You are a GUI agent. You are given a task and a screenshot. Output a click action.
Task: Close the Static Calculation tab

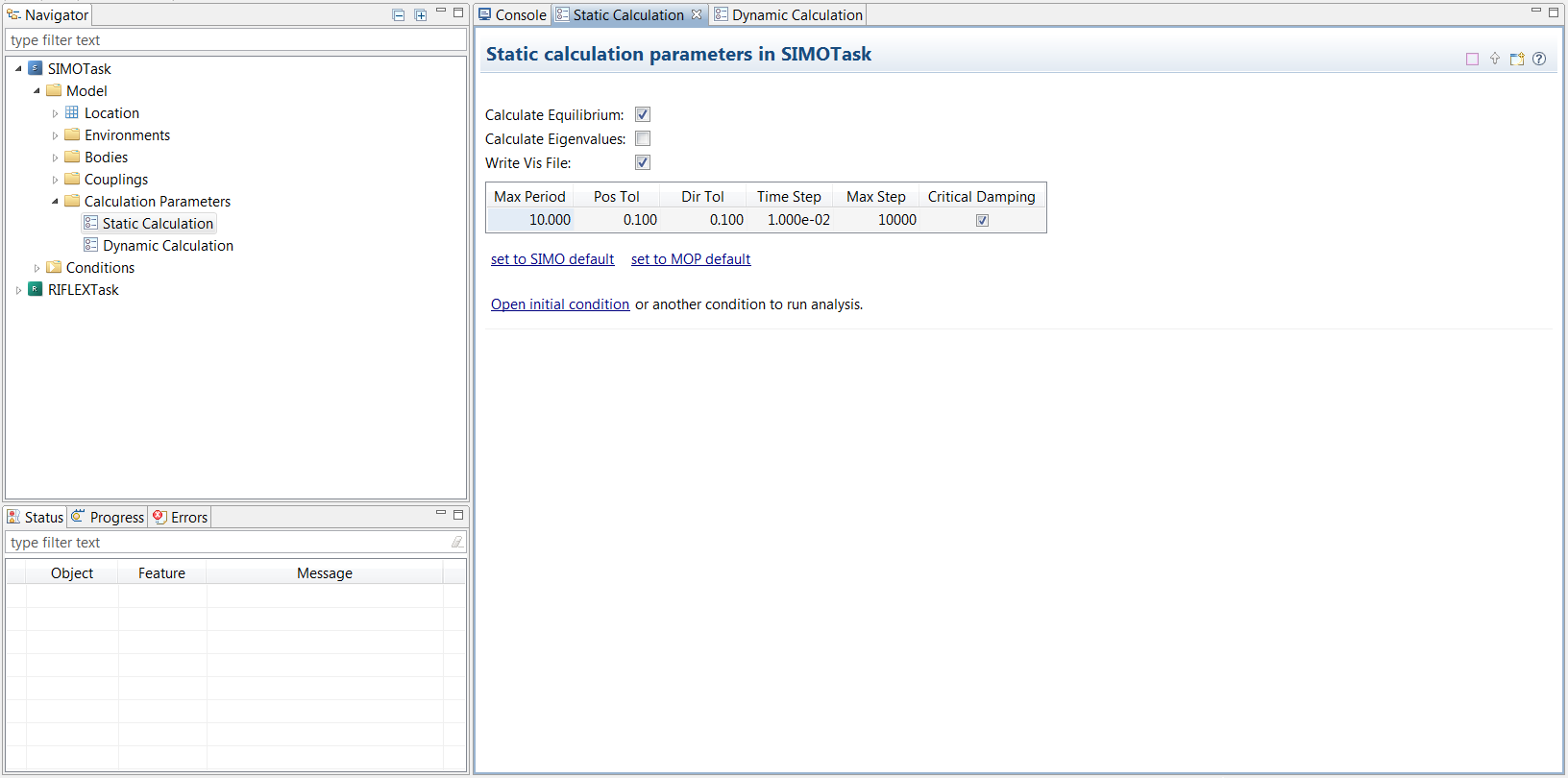pos(697,14)
